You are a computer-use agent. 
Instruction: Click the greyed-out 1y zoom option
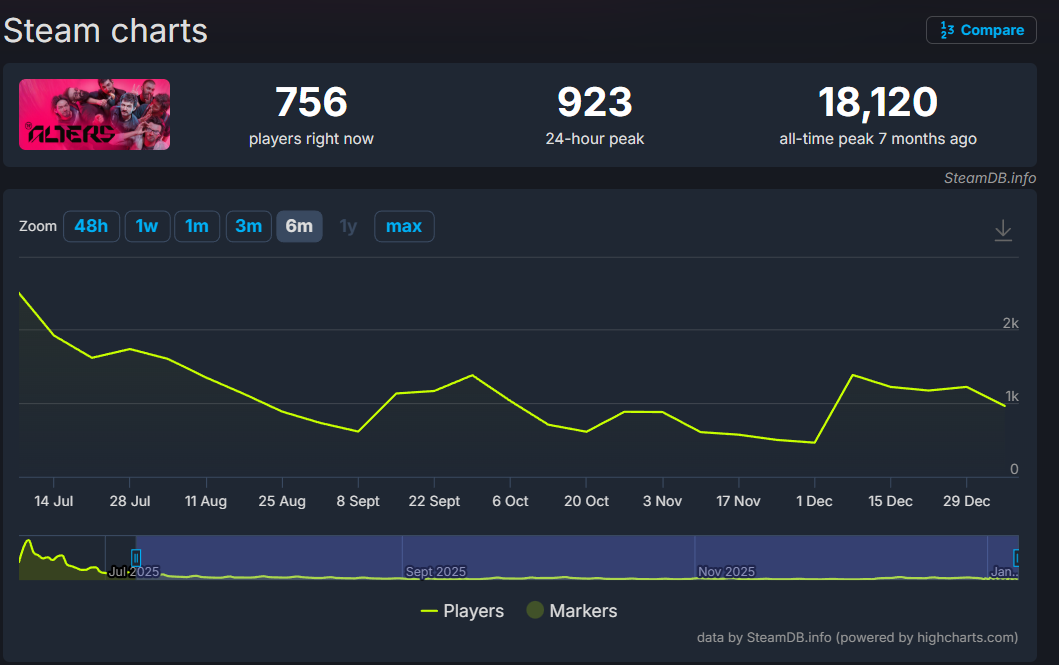click(348, 226)
